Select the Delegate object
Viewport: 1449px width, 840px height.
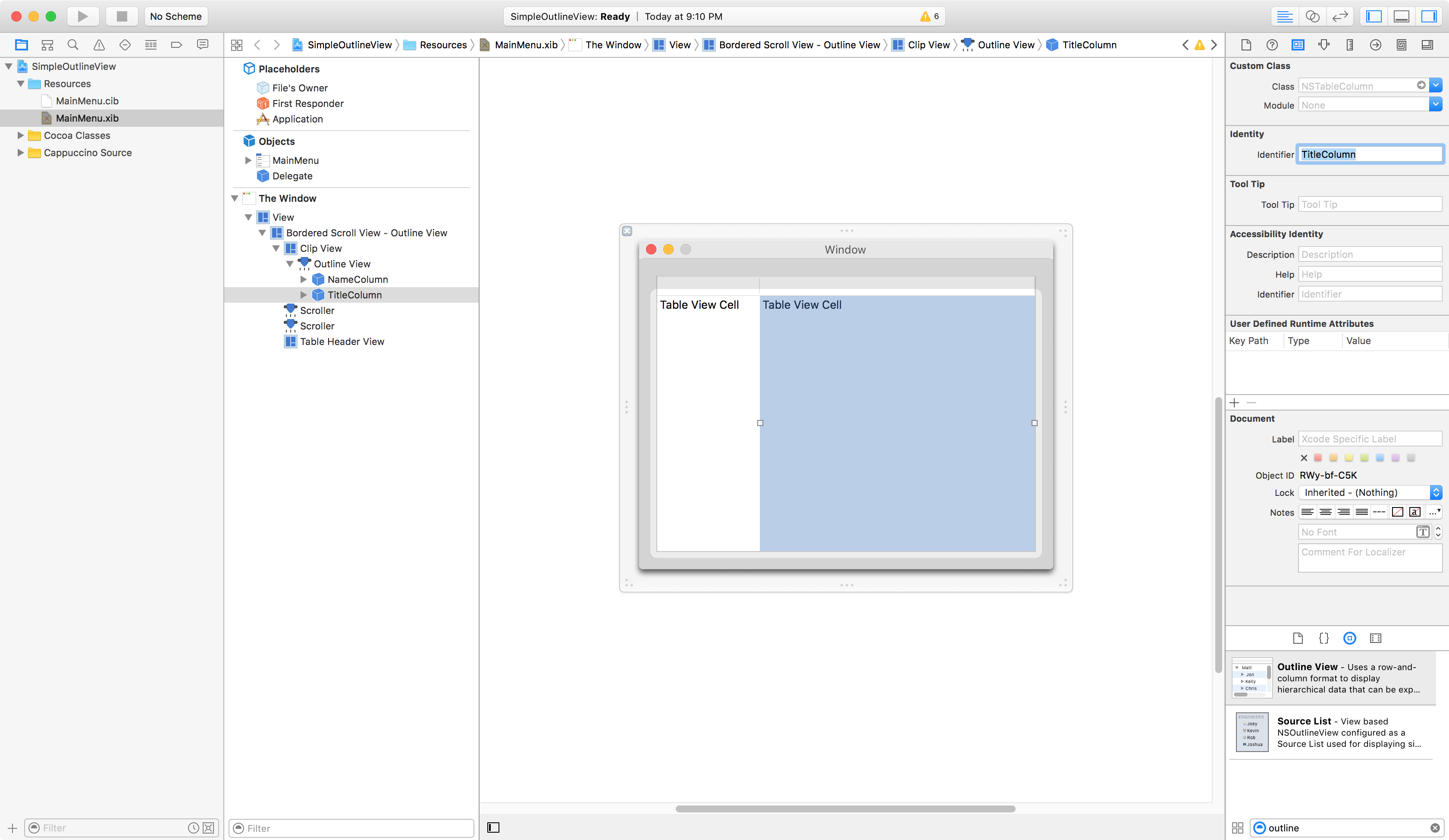[292, 176]
